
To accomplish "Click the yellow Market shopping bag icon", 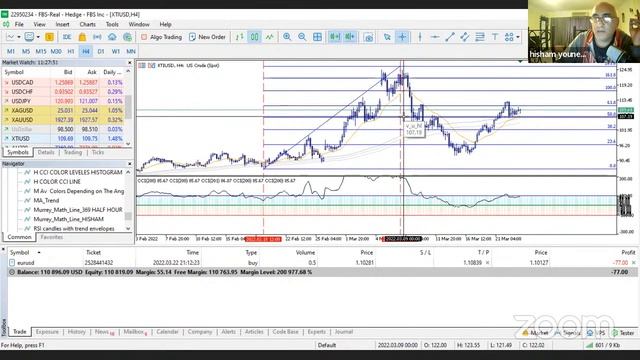I will point(82,37).
